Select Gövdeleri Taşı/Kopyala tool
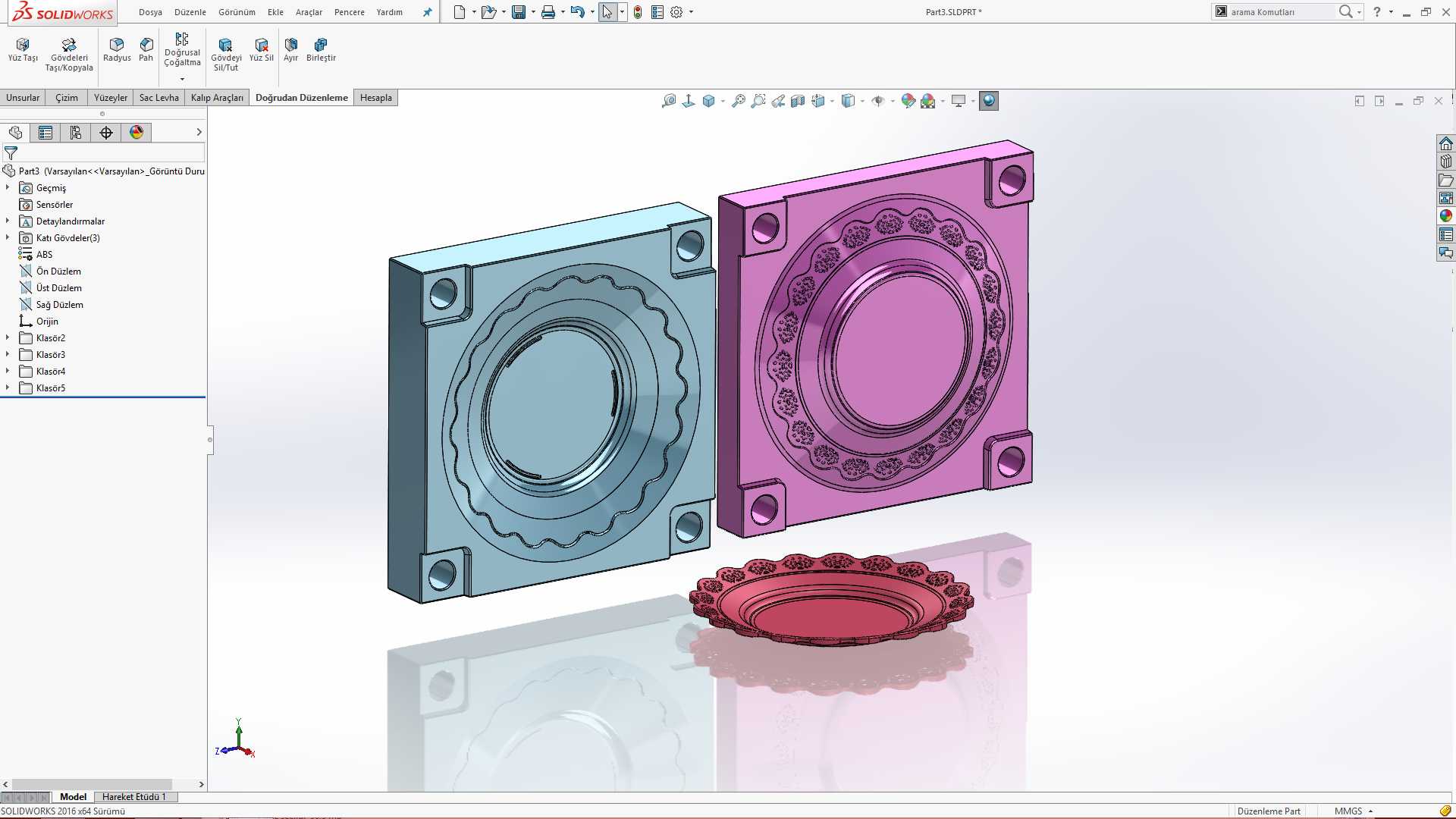Screen dimensions: 1456x819 tap(69, 55)
